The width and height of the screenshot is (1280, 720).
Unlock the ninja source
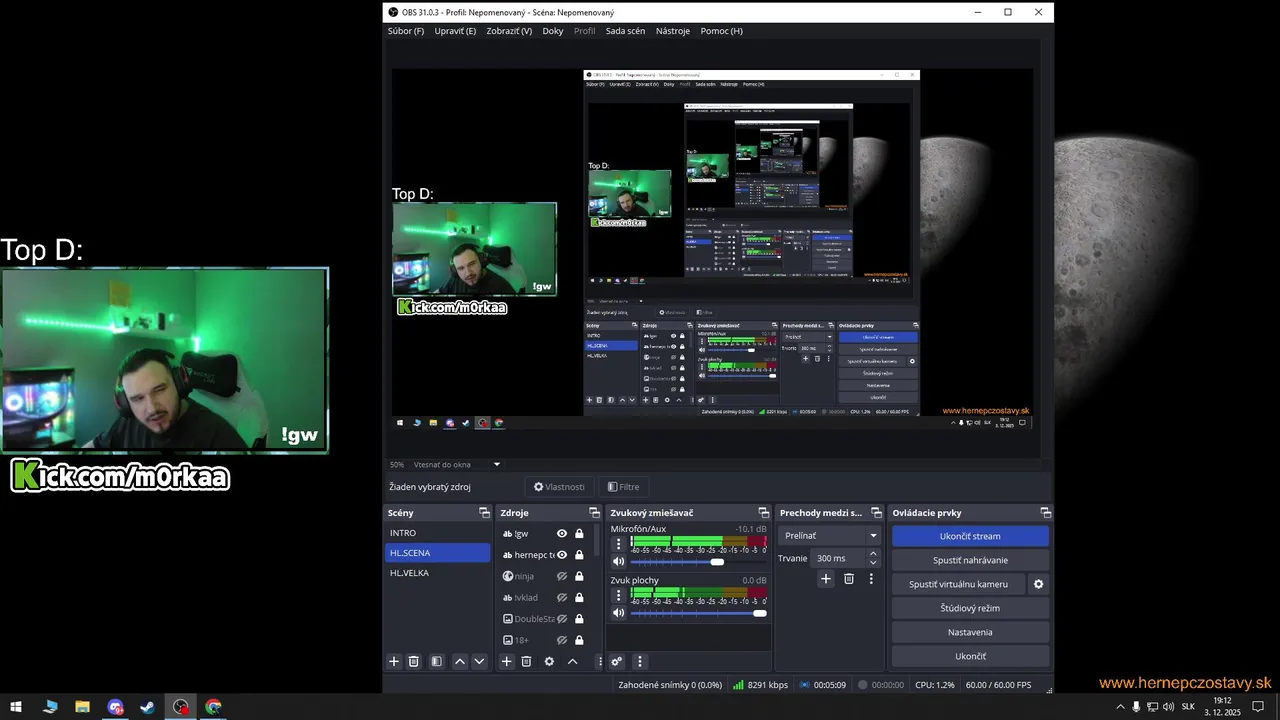coord(579,576)
